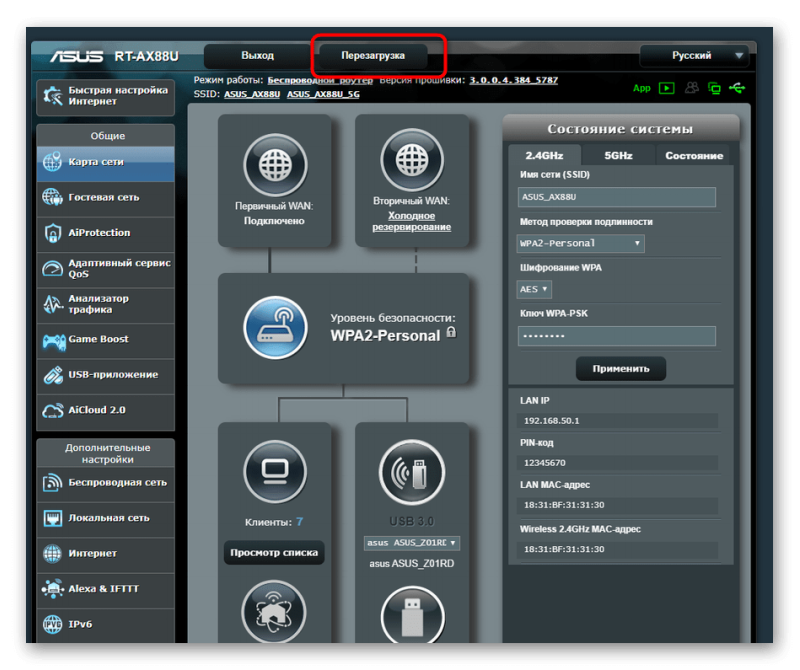Click the Выход logout button
Screen dimensions: 800x670
[x=258, y=56]
